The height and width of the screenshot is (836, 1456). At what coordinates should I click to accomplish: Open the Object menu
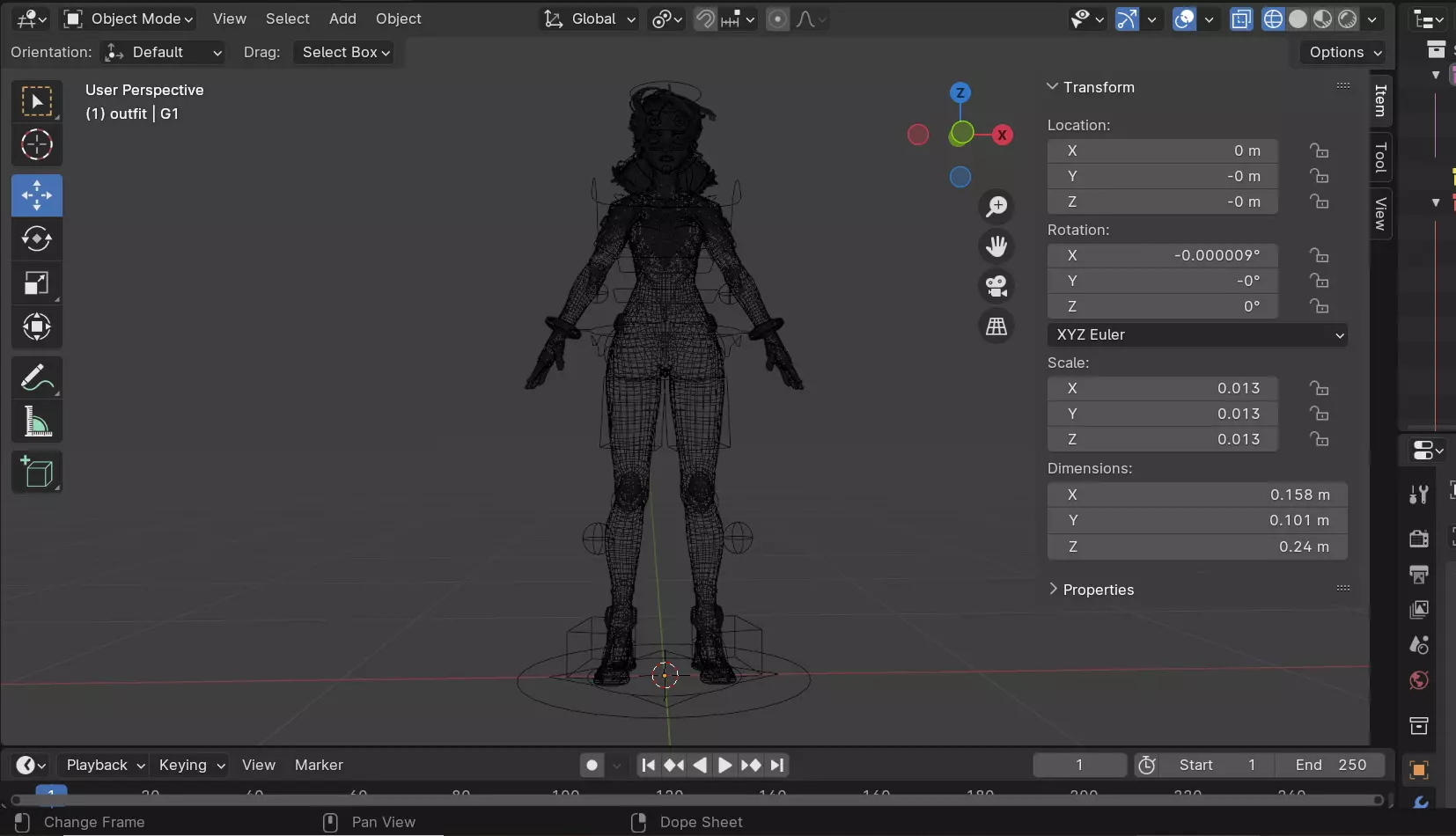pos(398,18)
